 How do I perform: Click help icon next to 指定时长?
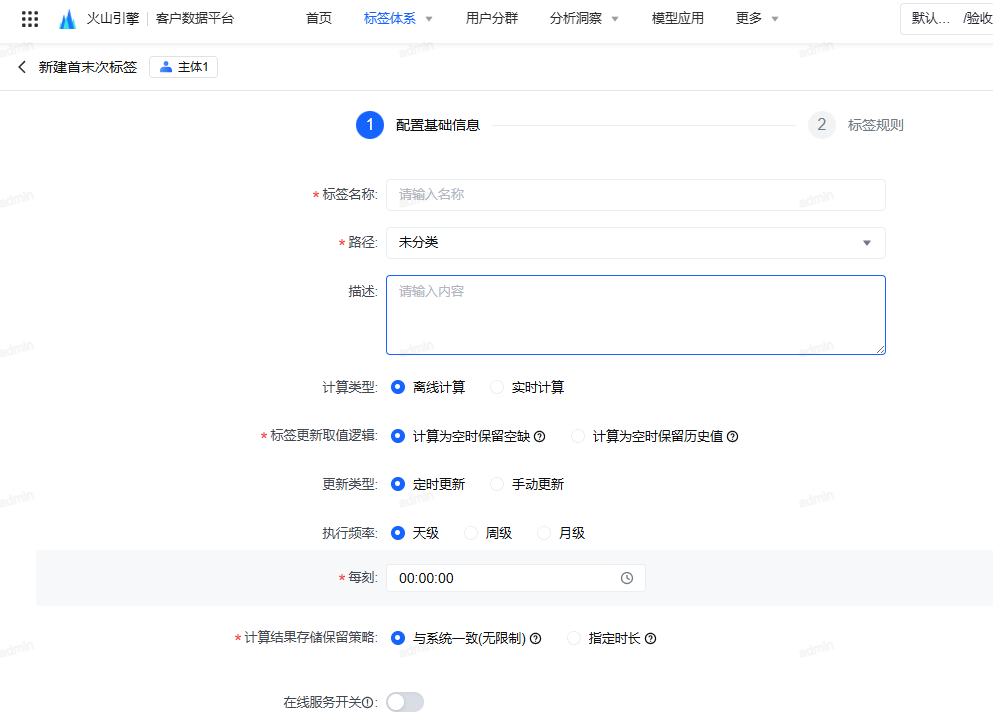[x=650, y=639]
